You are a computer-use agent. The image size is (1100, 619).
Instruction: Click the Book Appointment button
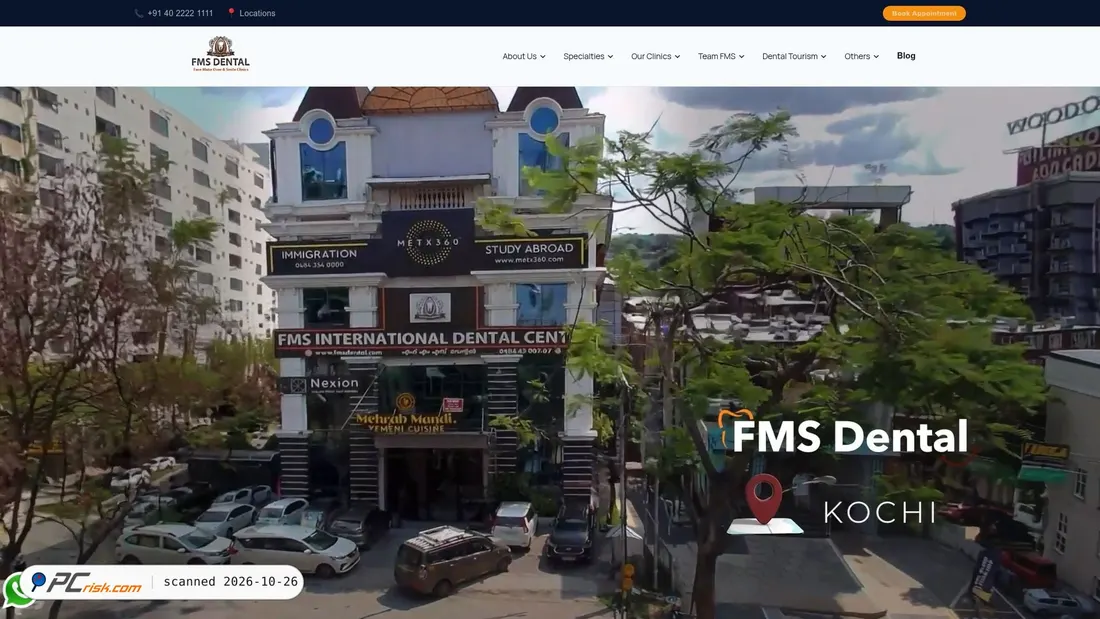click(924, 13)
